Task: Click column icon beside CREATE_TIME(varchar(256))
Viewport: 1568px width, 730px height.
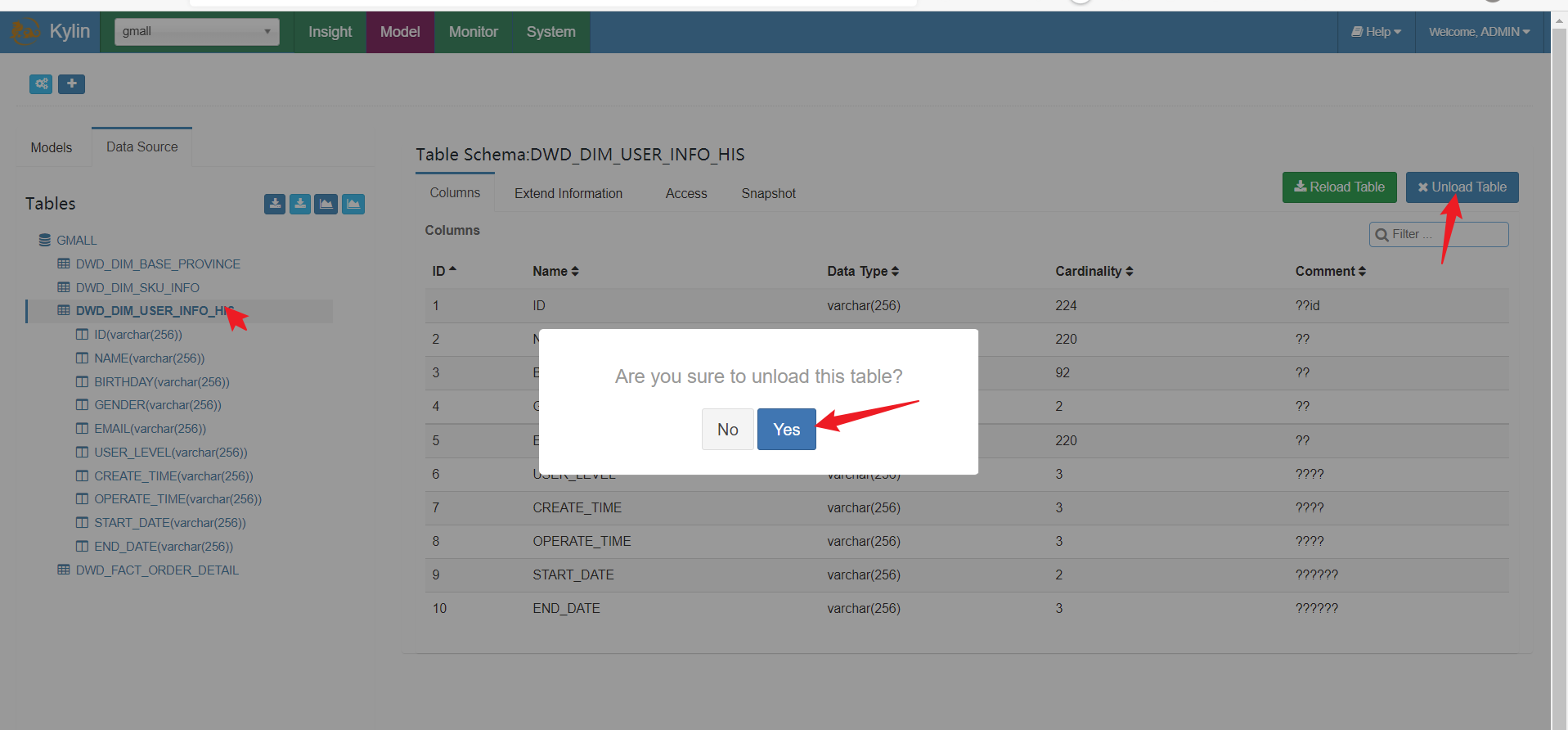Action: pos(82,475)
